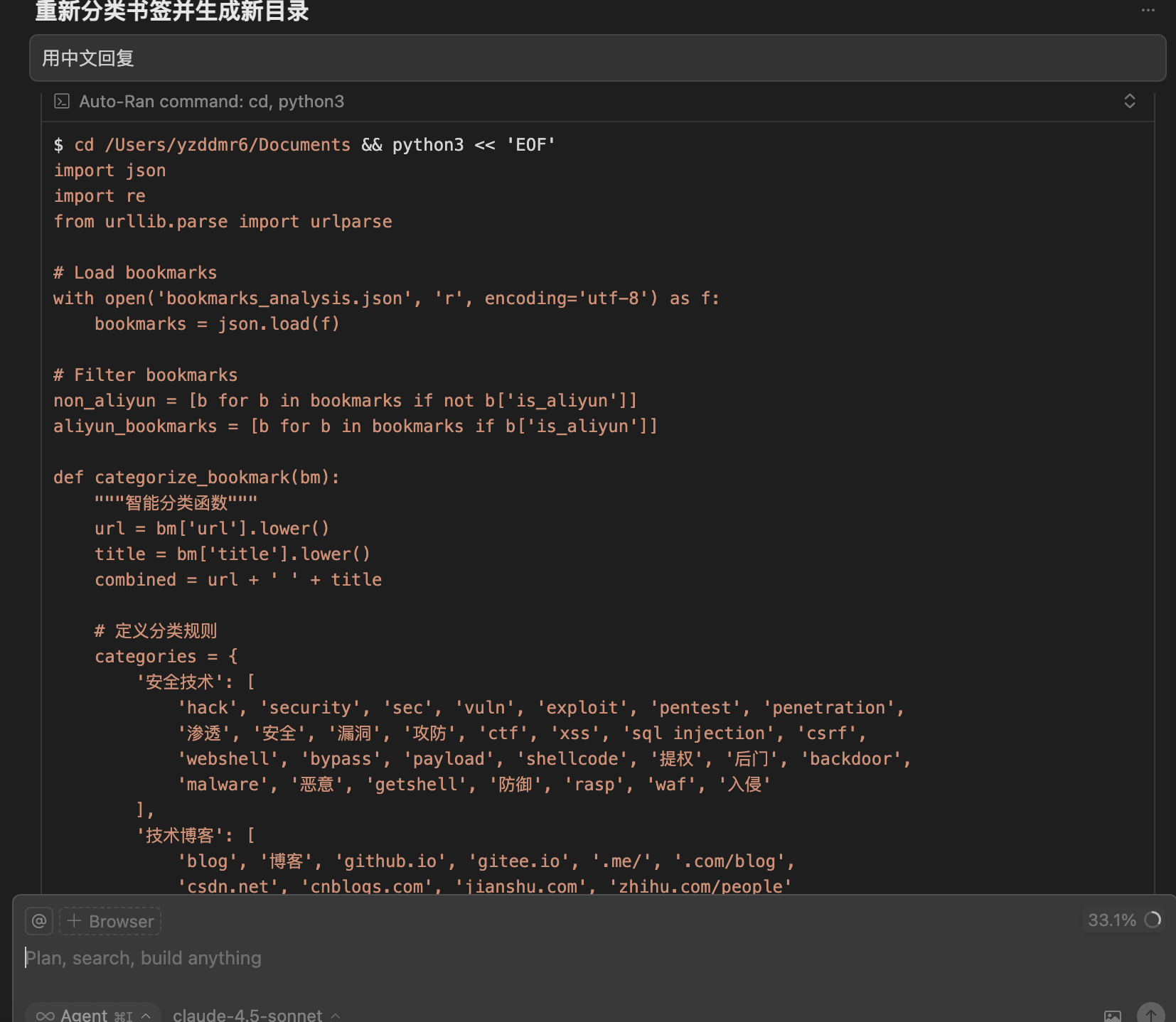Click the 'def categorize_bookmark(bm):' code line
This screenshot has height=1022, width=1176.
(x=196, y=478)
